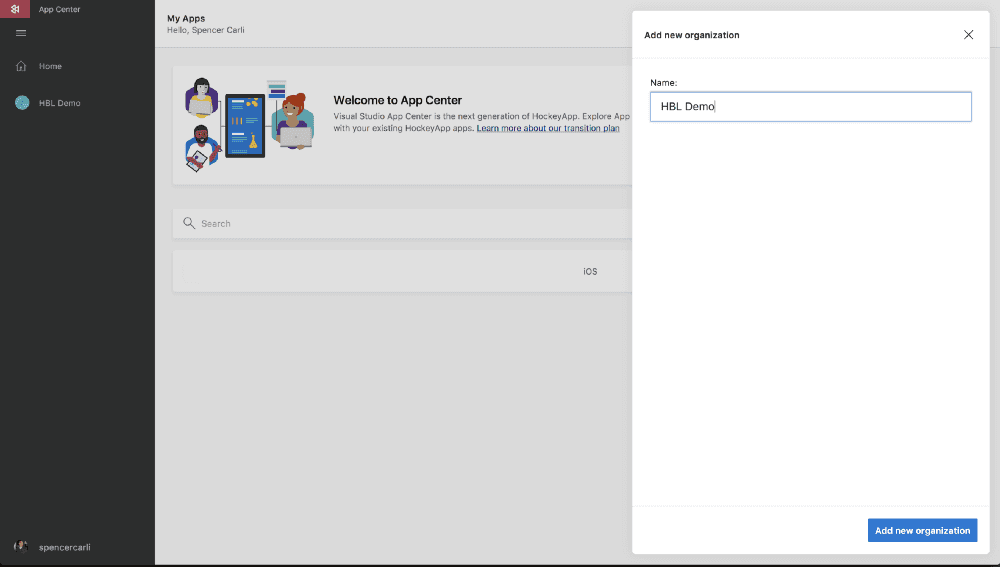The width and height of the screenshot is (1000, 567).
Task: Click the HBL Demo organization avatar
Action: click(22, 103)
